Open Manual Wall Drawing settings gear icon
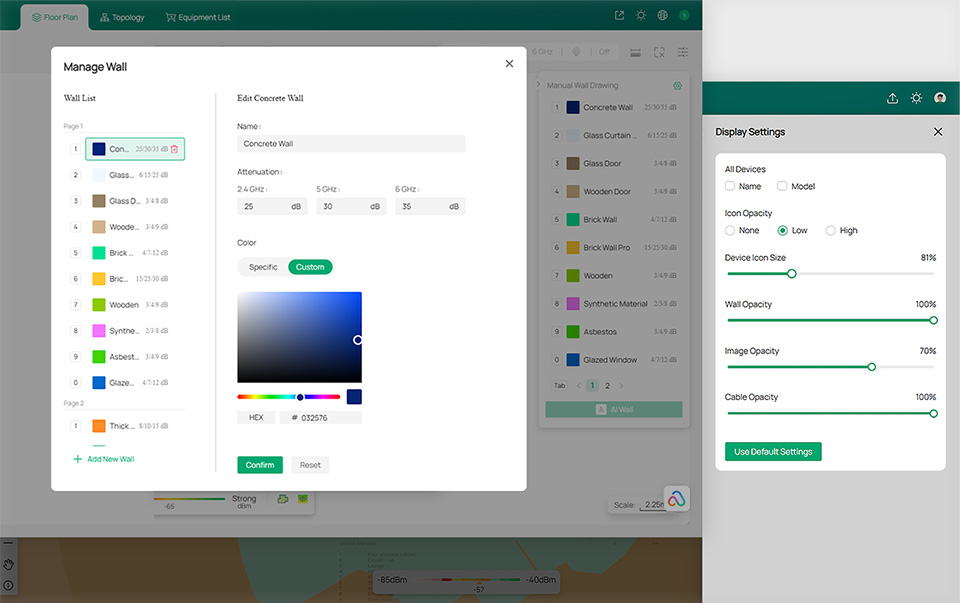This screenshot has width=960, height=603. click(x=677, y=86)
